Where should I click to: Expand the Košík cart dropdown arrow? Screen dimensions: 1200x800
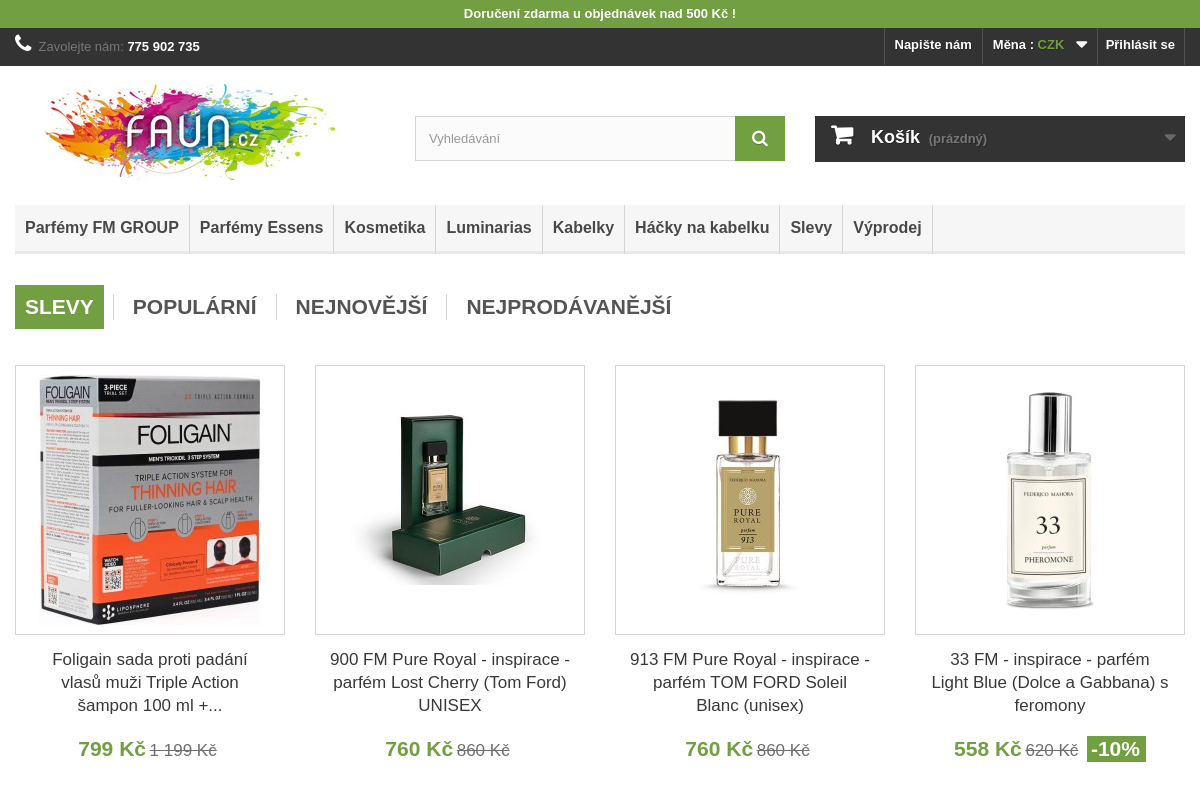pyautogui.click(x=1169, y=138)
